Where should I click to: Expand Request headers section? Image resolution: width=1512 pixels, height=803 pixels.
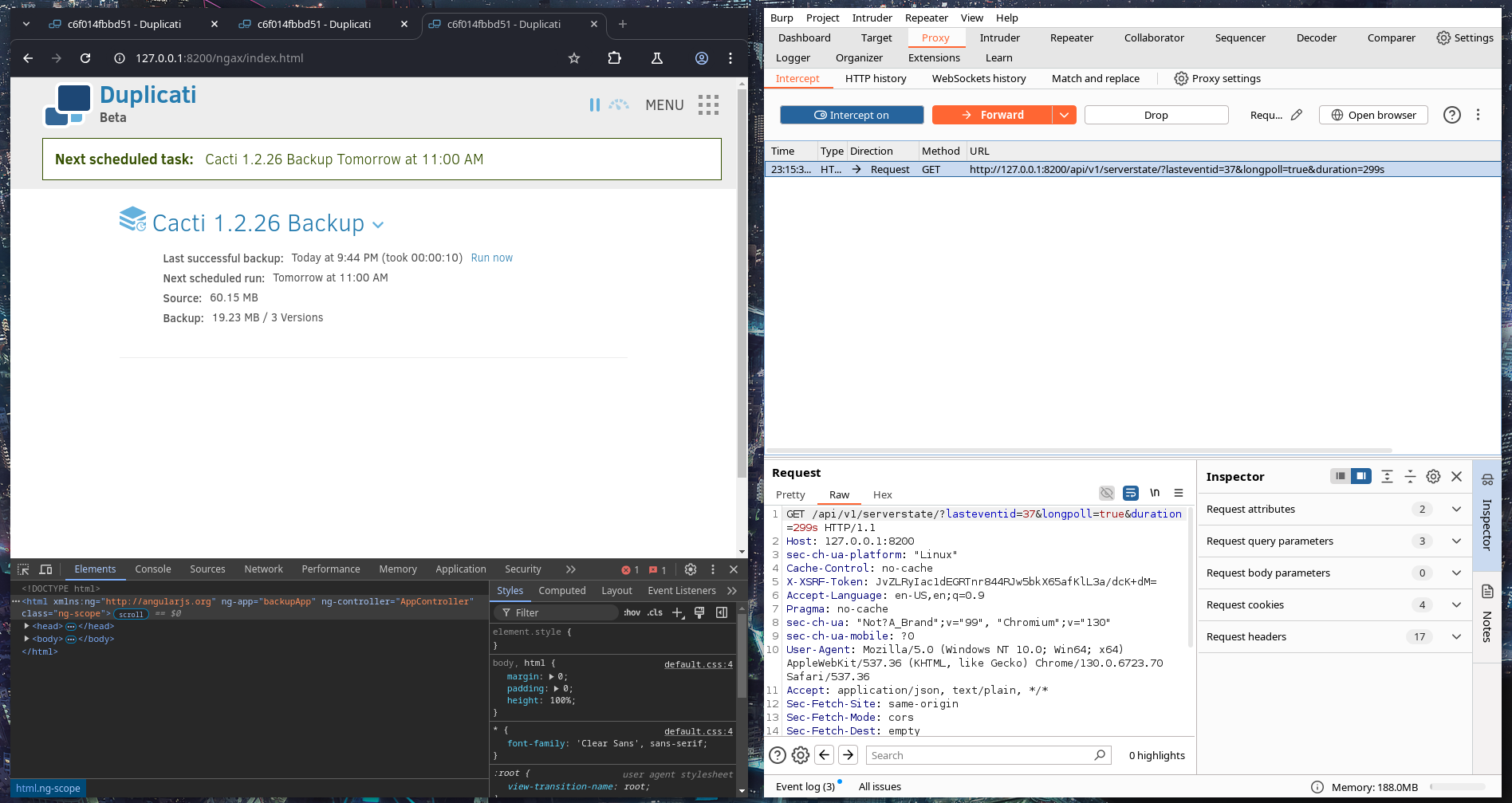coord(1456,636)
